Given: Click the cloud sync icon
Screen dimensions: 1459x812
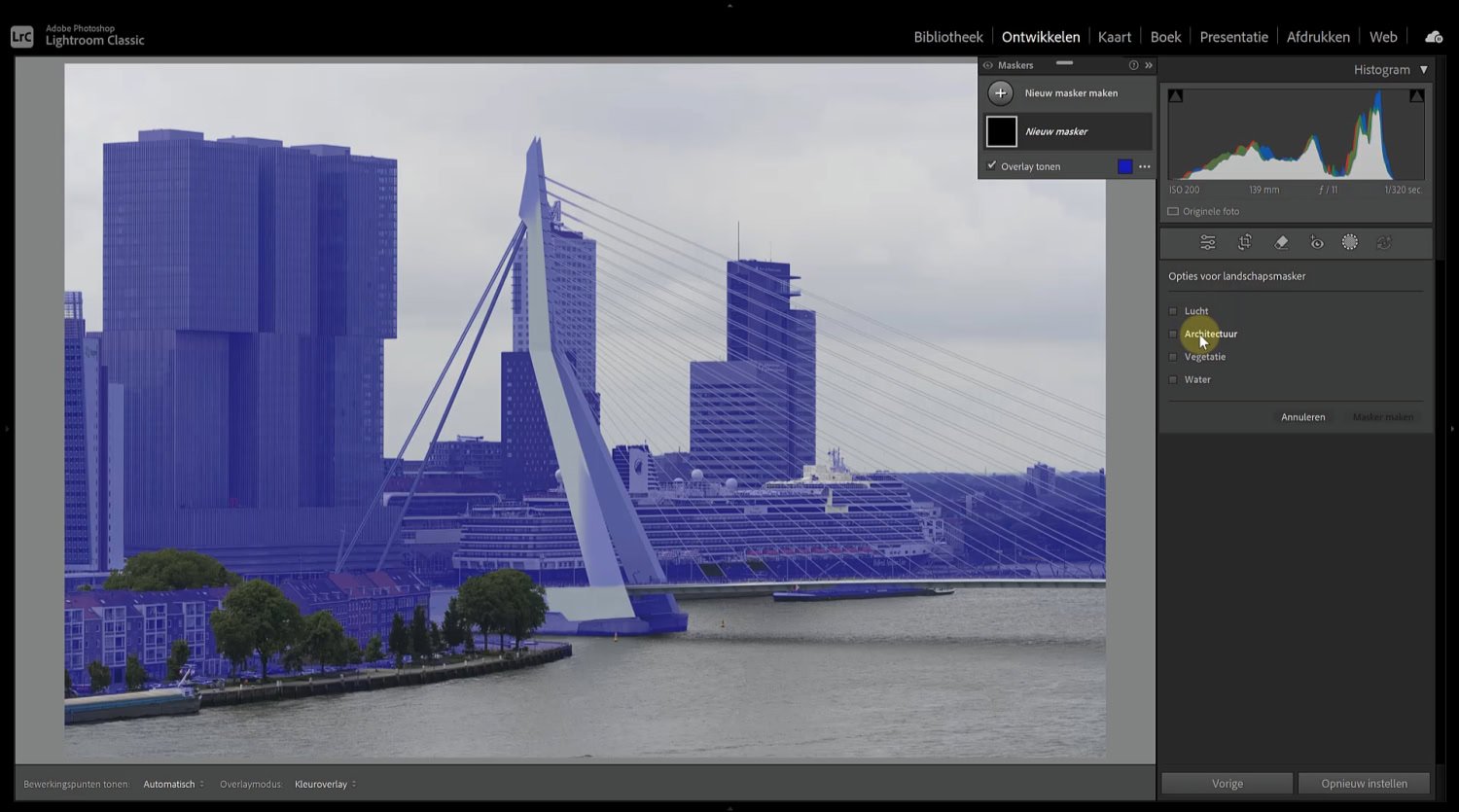Looking at the screenshot, I should (1433, 37).
